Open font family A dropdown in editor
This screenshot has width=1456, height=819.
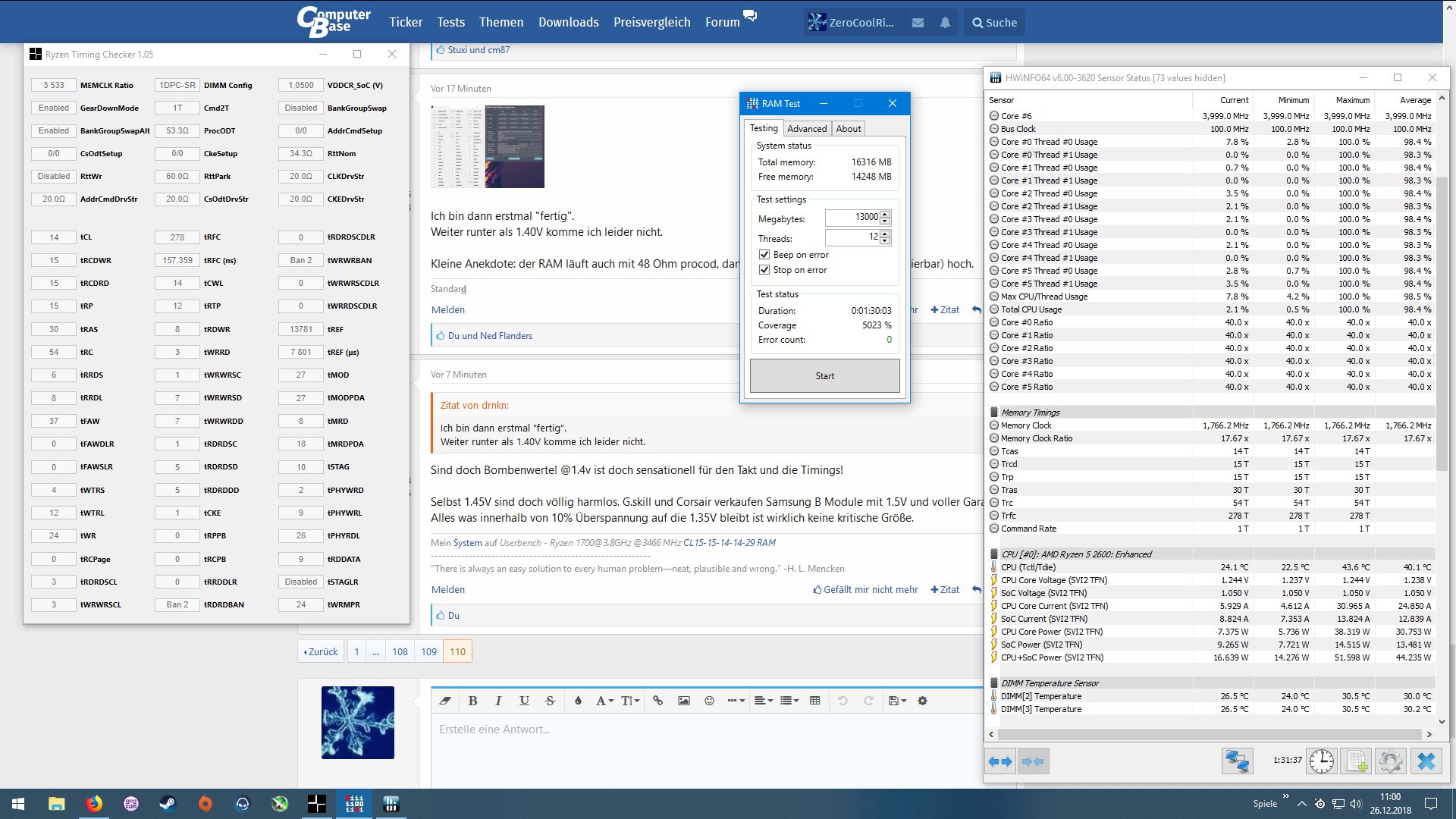pyautogui.click(x=604, y=701)
